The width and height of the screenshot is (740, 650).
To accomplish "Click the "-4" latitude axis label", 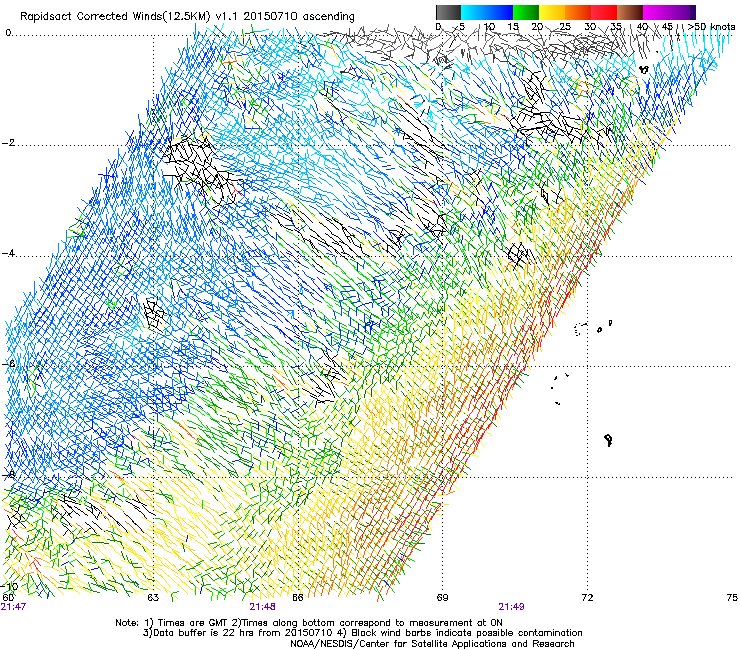I will (x=8, y=253).
